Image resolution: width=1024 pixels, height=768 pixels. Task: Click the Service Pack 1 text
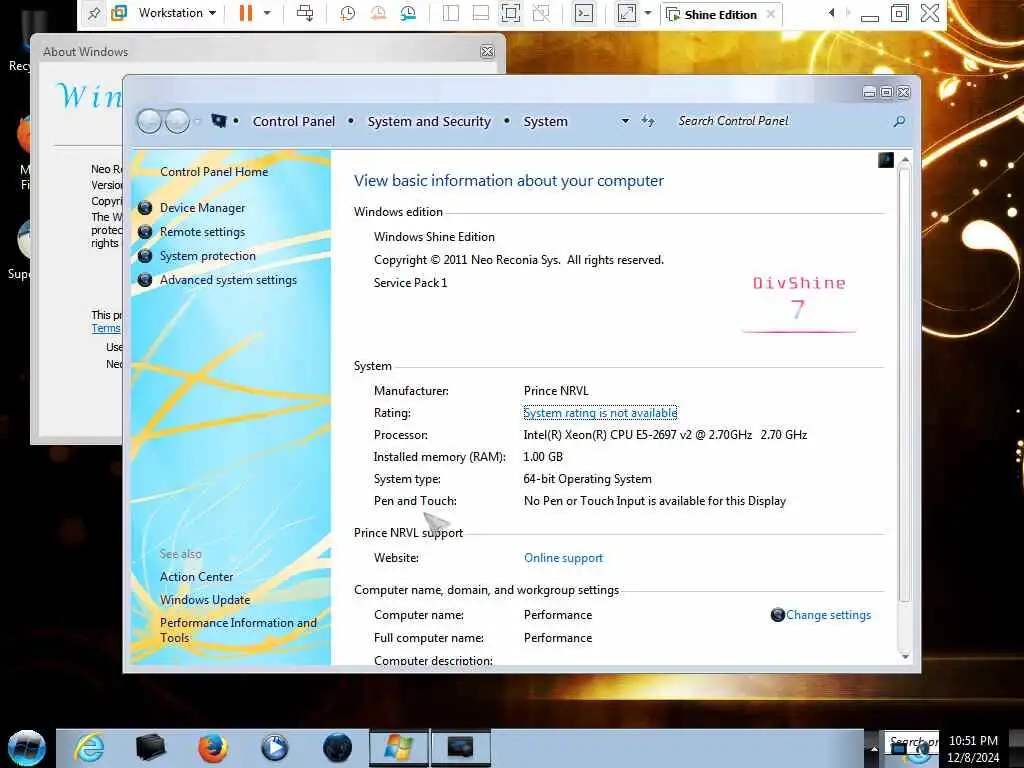coord(410,283)
